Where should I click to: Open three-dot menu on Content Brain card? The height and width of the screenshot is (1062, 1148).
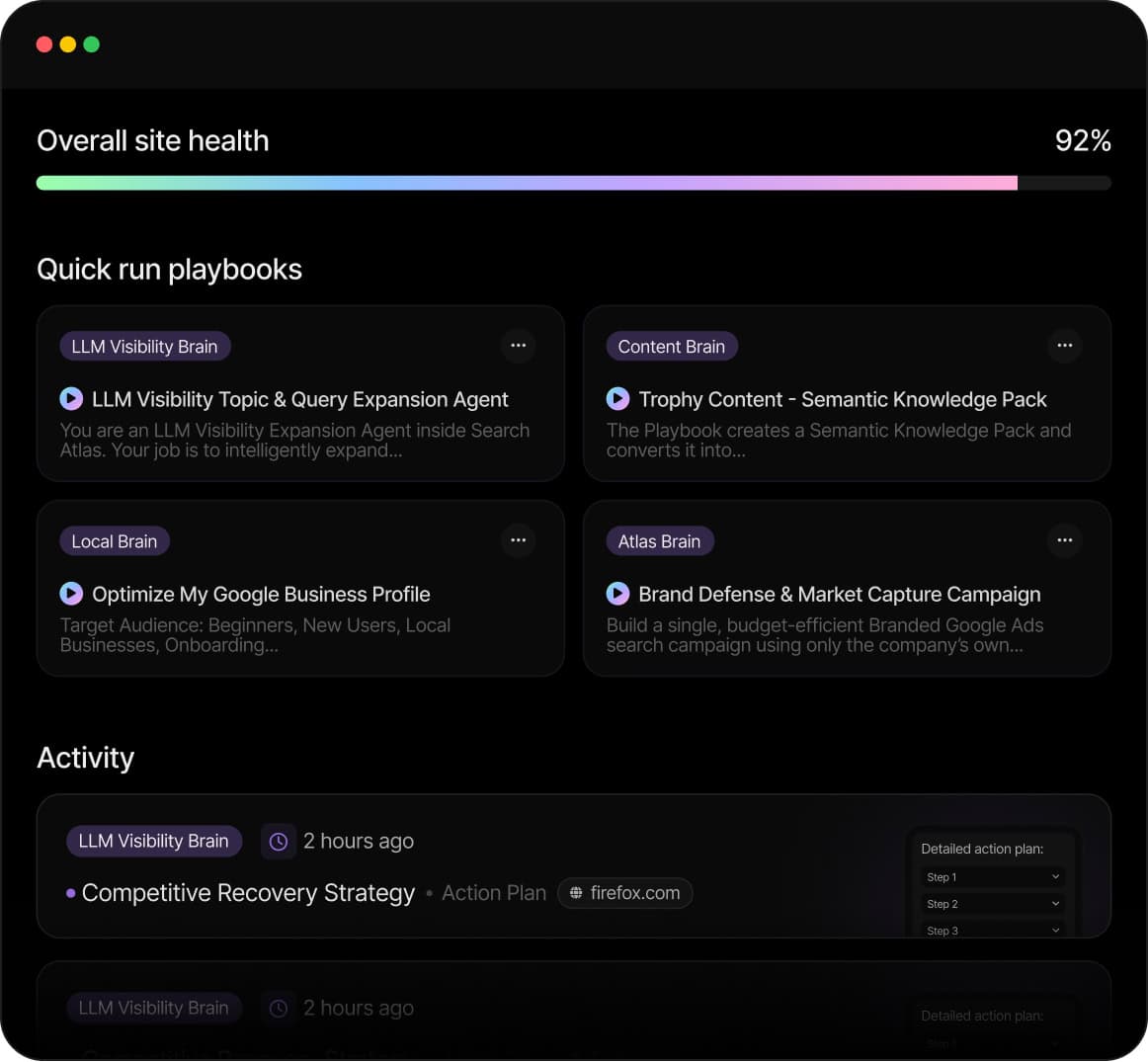[1064, 346]
